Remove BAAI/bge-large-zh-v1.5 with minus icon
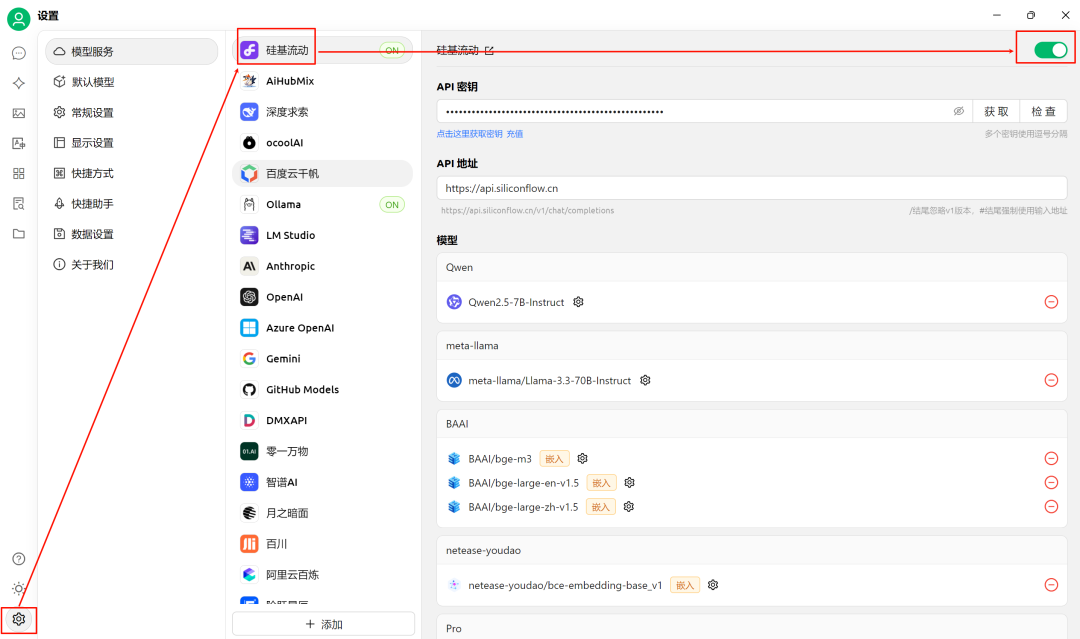The width and height of the screenshot is (1080, 639). (x=1051, y=507)
